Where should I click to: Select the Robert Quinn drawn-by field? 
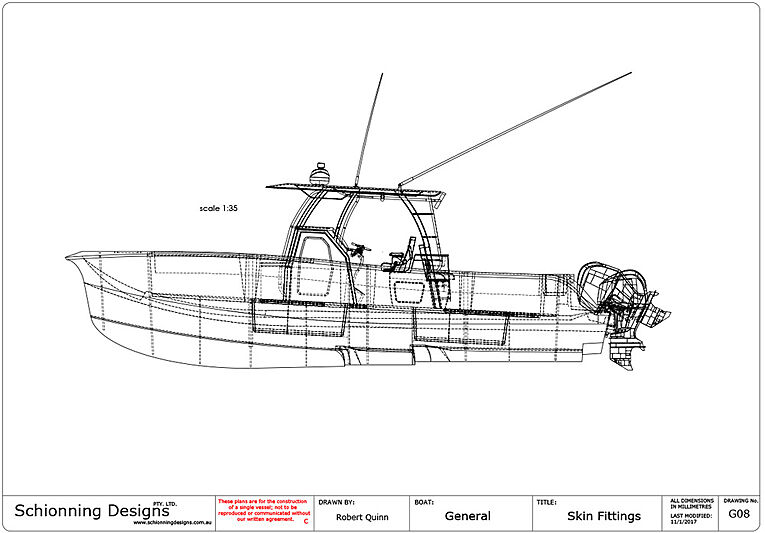click(362, 517)
